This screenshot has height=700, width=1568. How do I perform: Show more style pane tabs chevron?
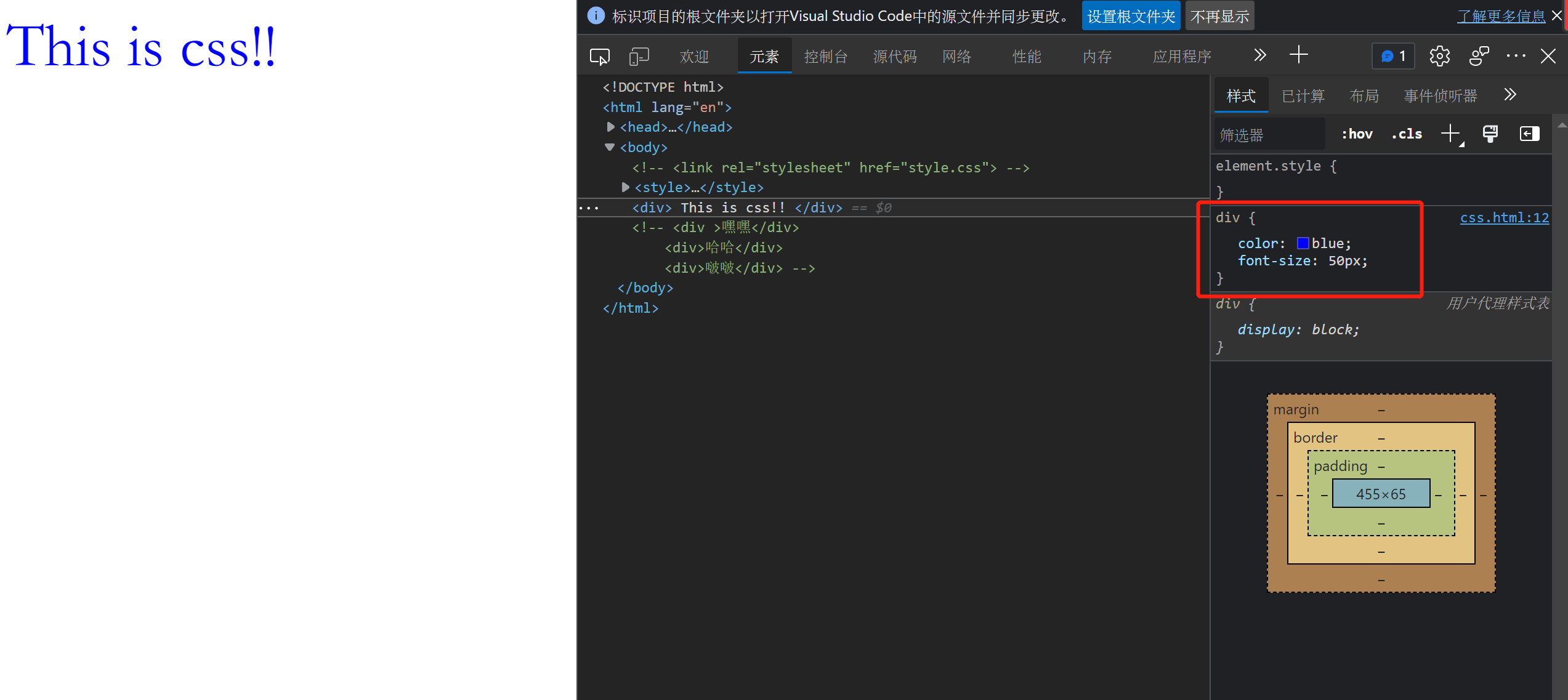click(x=1510, y=95)
